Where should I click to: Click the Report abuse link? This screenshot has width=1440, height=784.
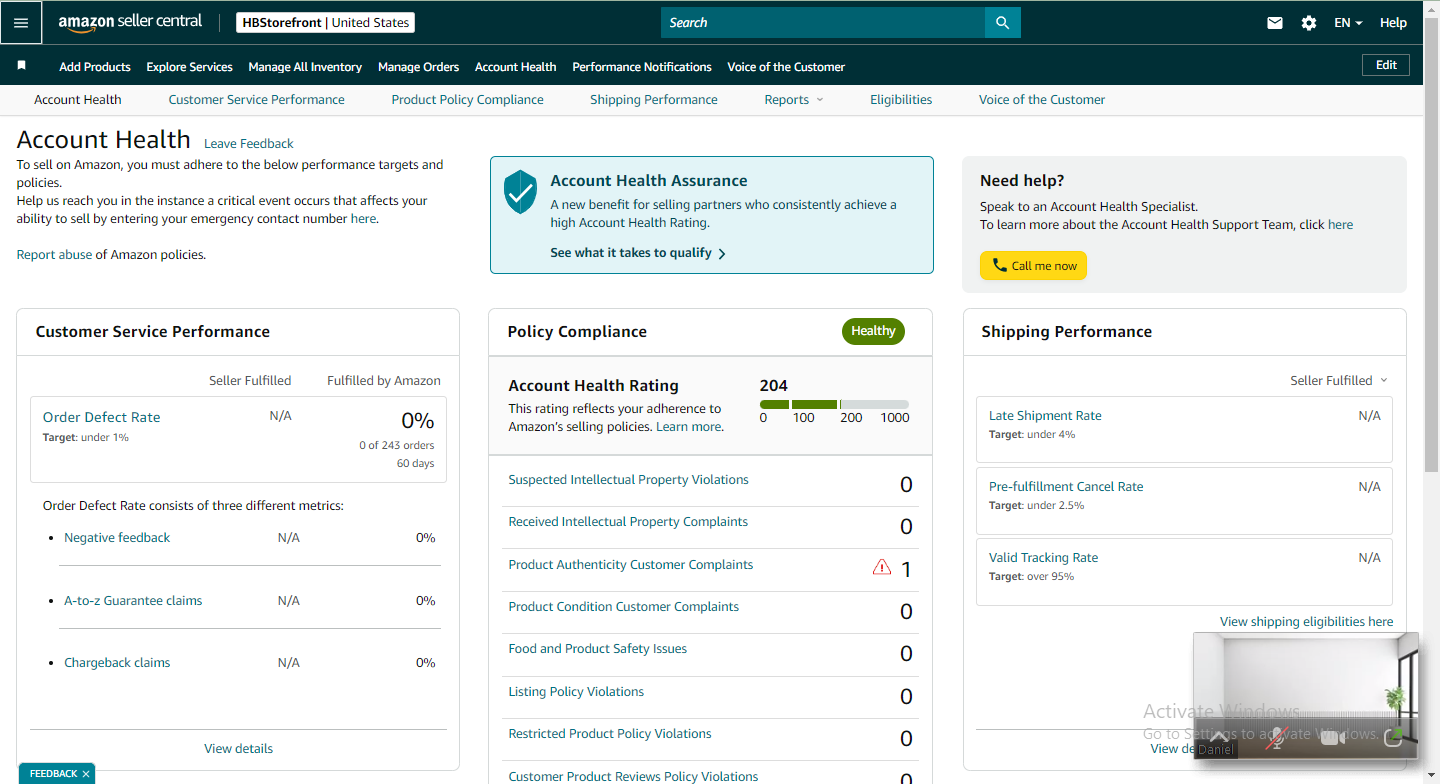tap(54, 255)
